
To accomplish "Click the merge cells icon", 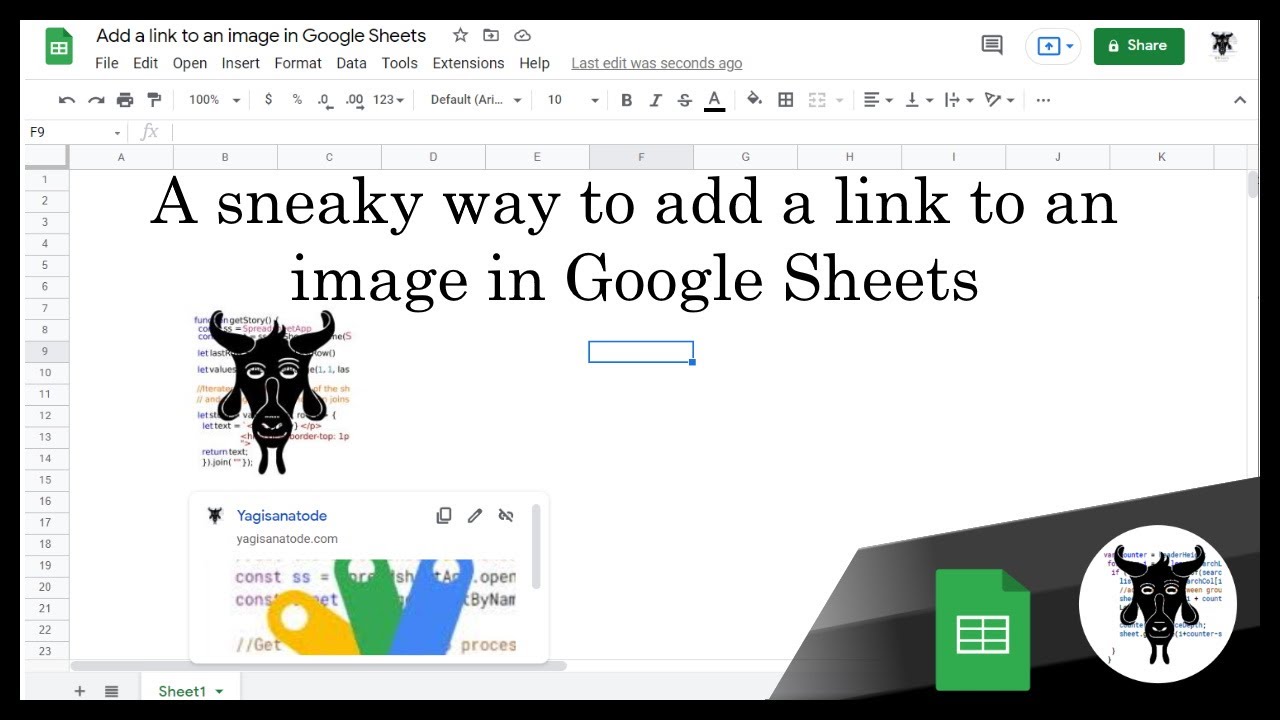I will click(x=817, y=100).
